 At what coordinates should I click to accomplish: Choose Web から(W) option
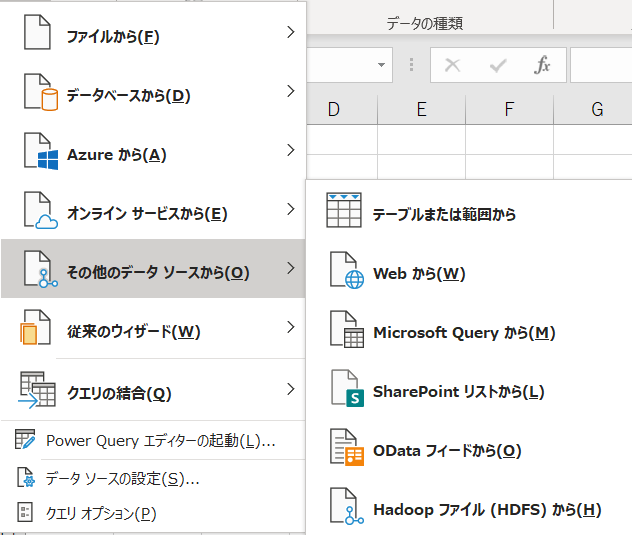pos(469,270)
